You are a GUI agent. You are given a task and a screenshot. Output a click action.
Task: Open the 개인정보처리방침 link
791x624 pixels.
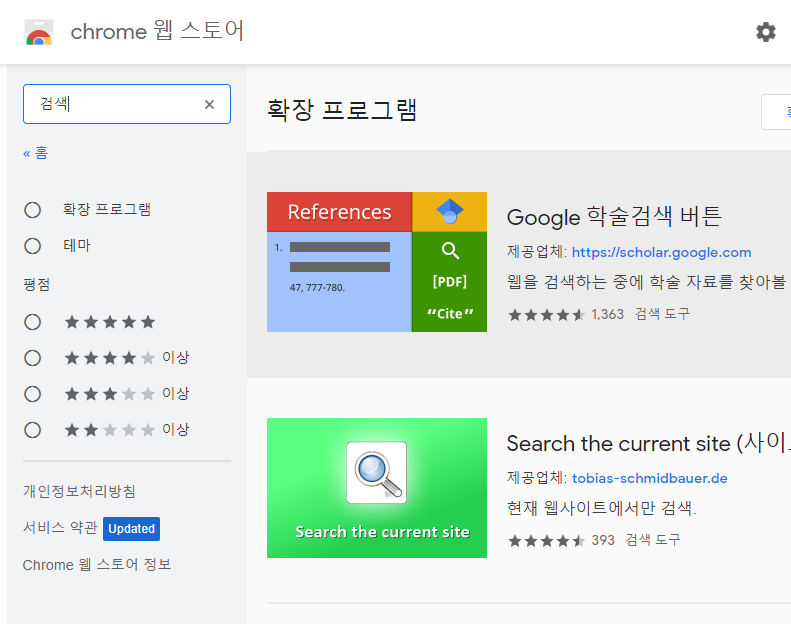(x=79, y=491)
